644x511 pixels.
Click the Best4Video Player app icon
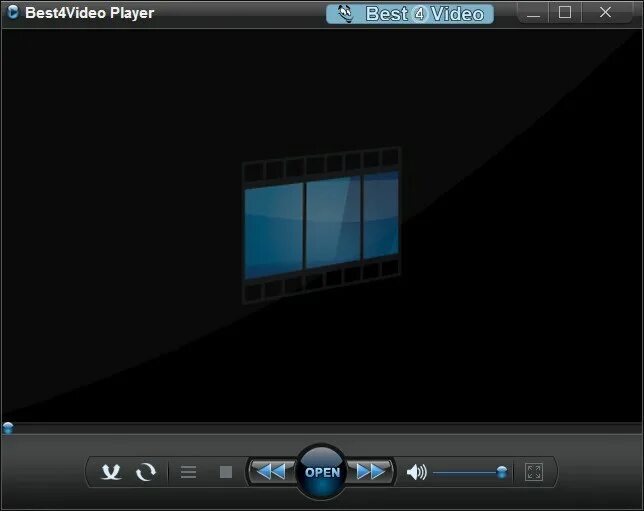tap(13, 12)
